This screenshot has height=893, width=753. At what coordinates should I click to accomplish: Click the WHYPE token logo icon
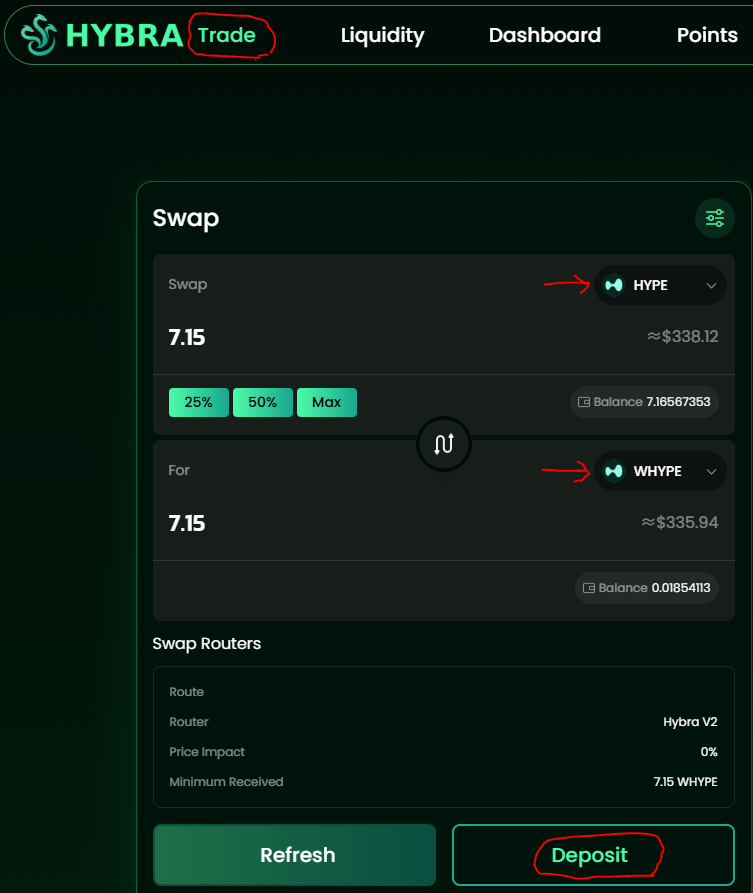tap(614, 471)
